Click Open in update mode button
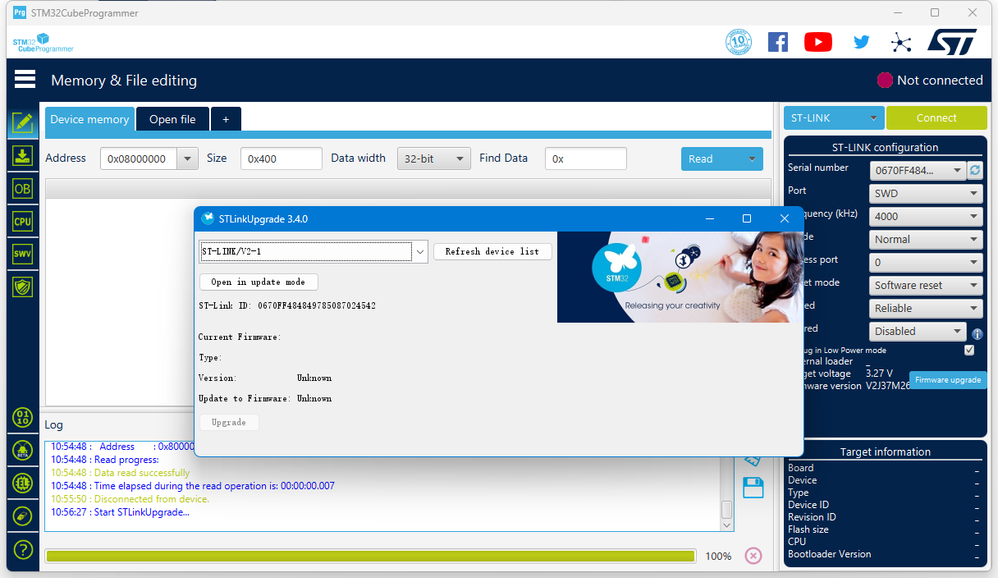Screen dimensions: 998x578 [x=258, y=282]
